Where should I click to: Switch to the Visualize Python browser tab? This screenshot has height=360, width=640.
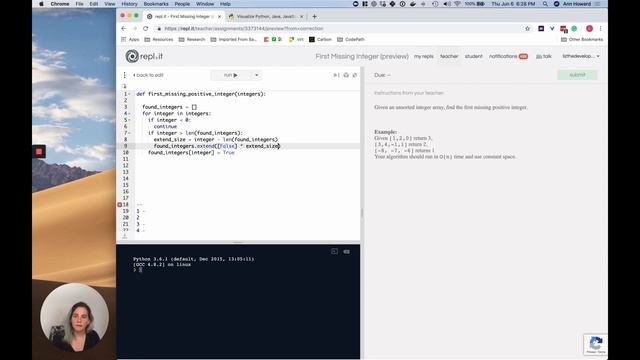pyautogui.click(x=265, y=16)
